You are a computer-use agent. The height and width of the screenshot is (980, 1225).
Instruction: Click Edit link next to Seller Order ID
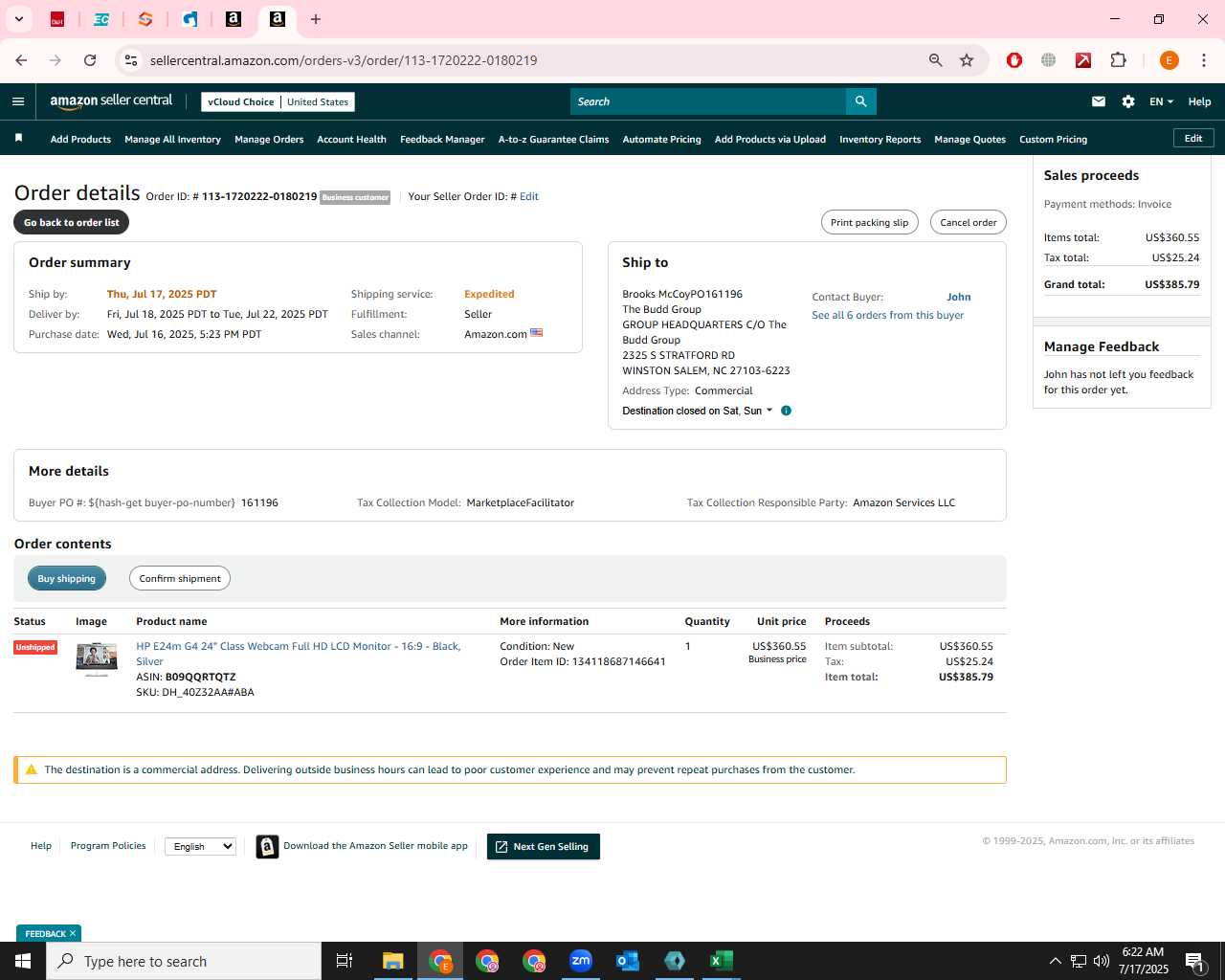[x=529, y=196]
